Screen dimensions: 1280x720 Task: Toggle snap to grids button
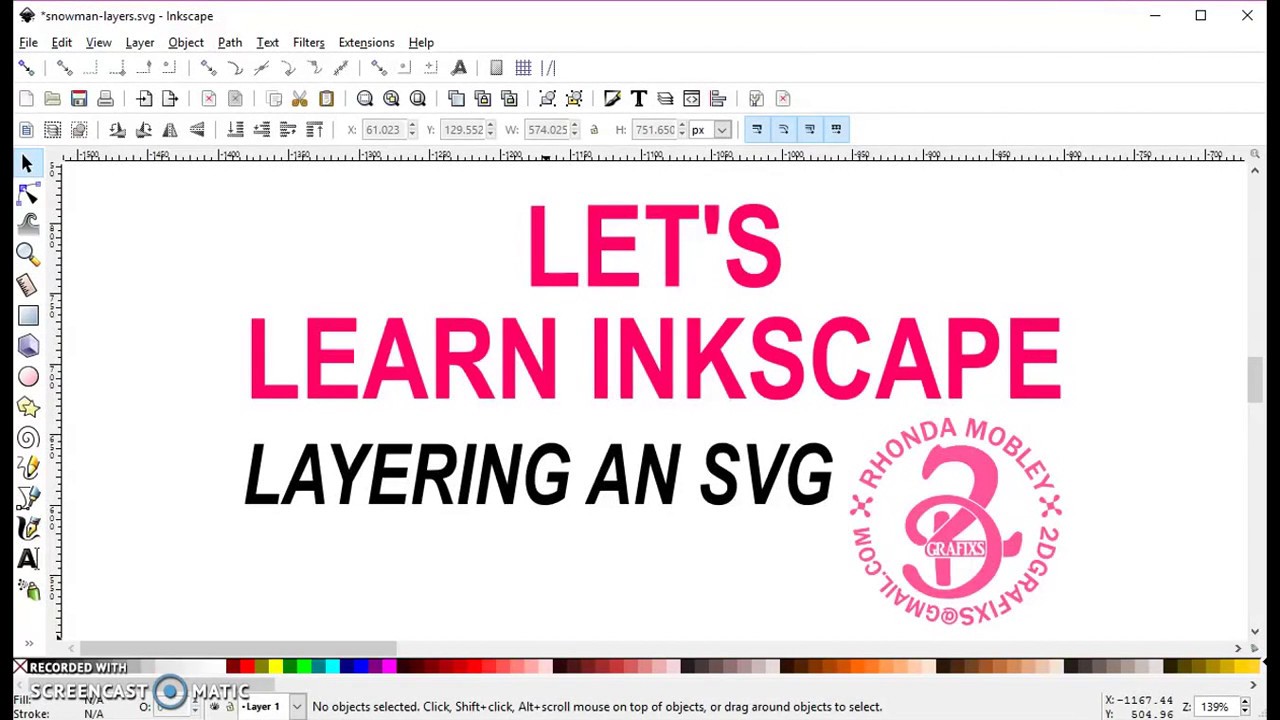pos(523,67)
